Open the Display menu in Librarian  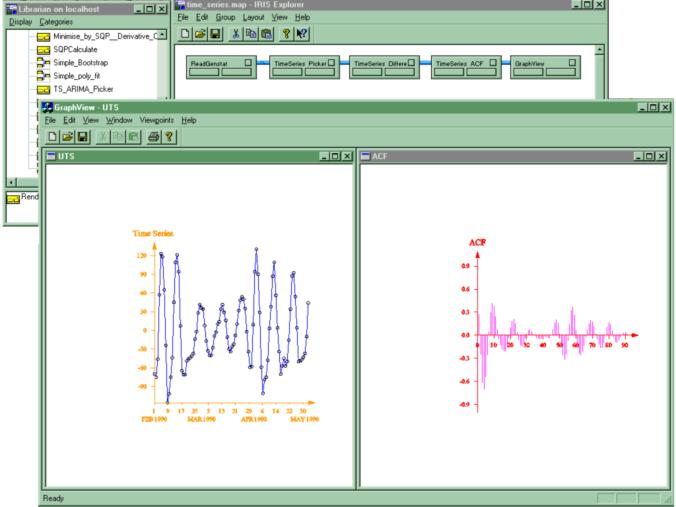[21, 20]
